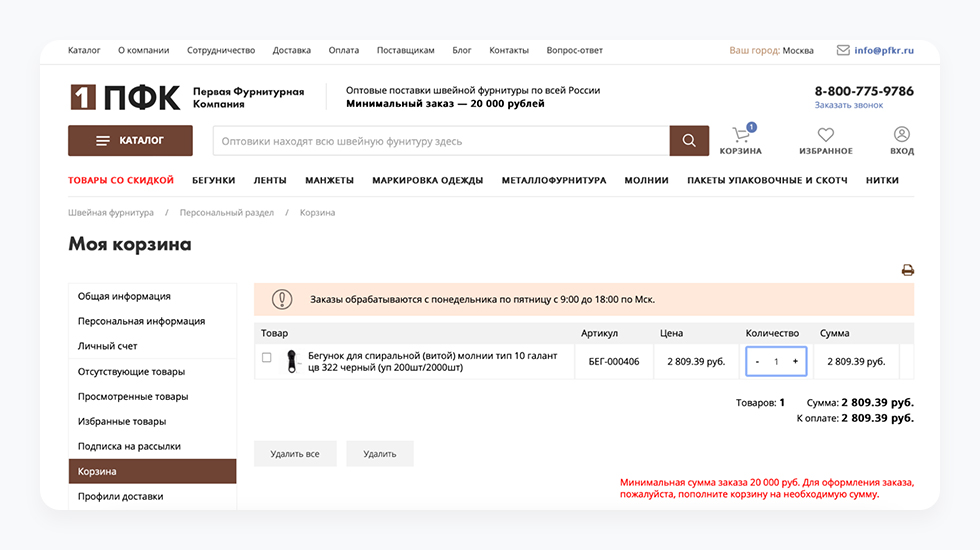This screenshot has height=550, width=980.
Task: Open the Ленты category
Action: [x=270, y=180]
